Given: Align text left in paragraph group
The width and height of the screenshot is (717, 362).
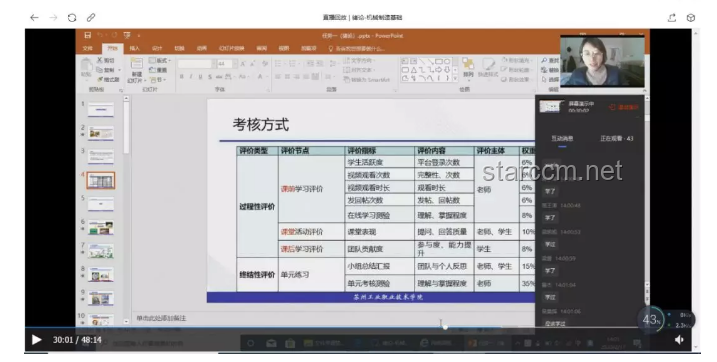Looking at the screenshot, I should tap(278, 77).
